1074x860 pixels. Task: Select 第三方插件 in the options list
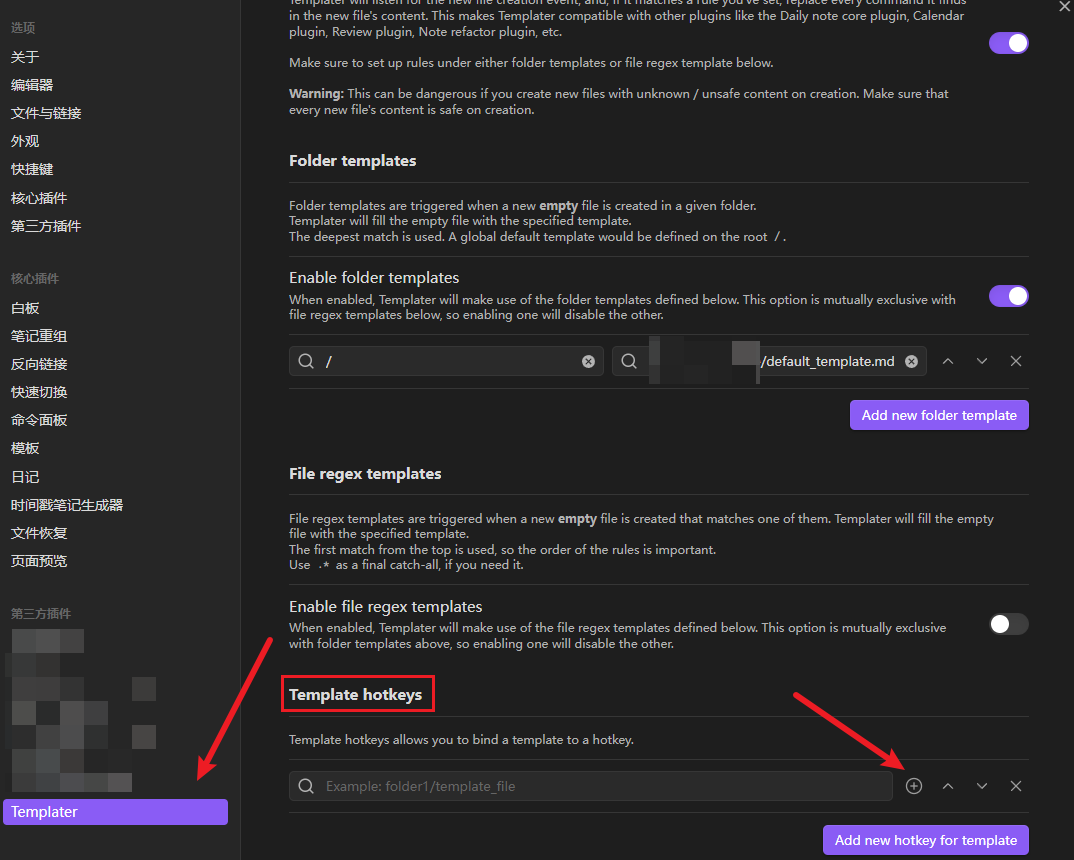tap(46, 226)
